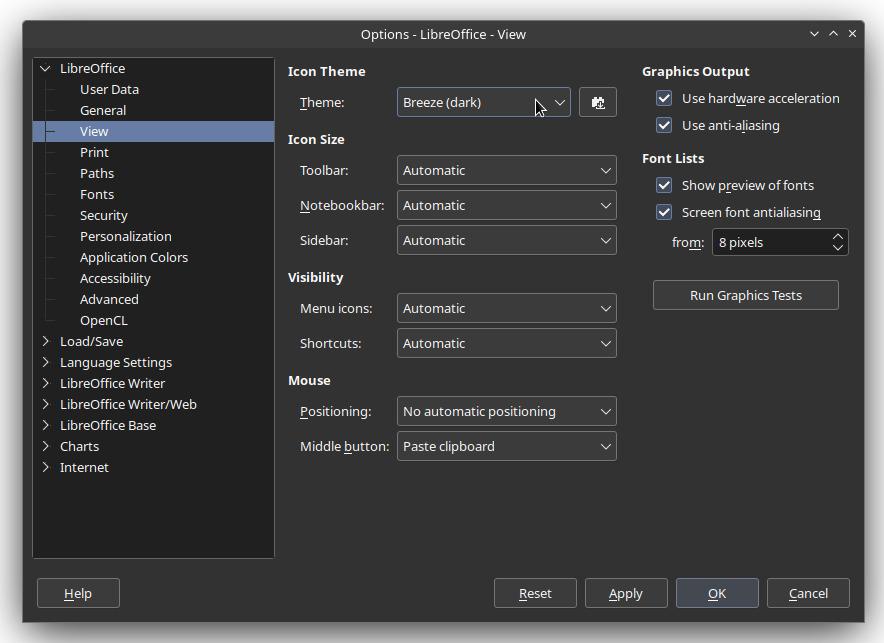The width and height of the screenshot is (884, 643).
Task: Open the icon Theme dropdown
Action: (x=484, y=102)
